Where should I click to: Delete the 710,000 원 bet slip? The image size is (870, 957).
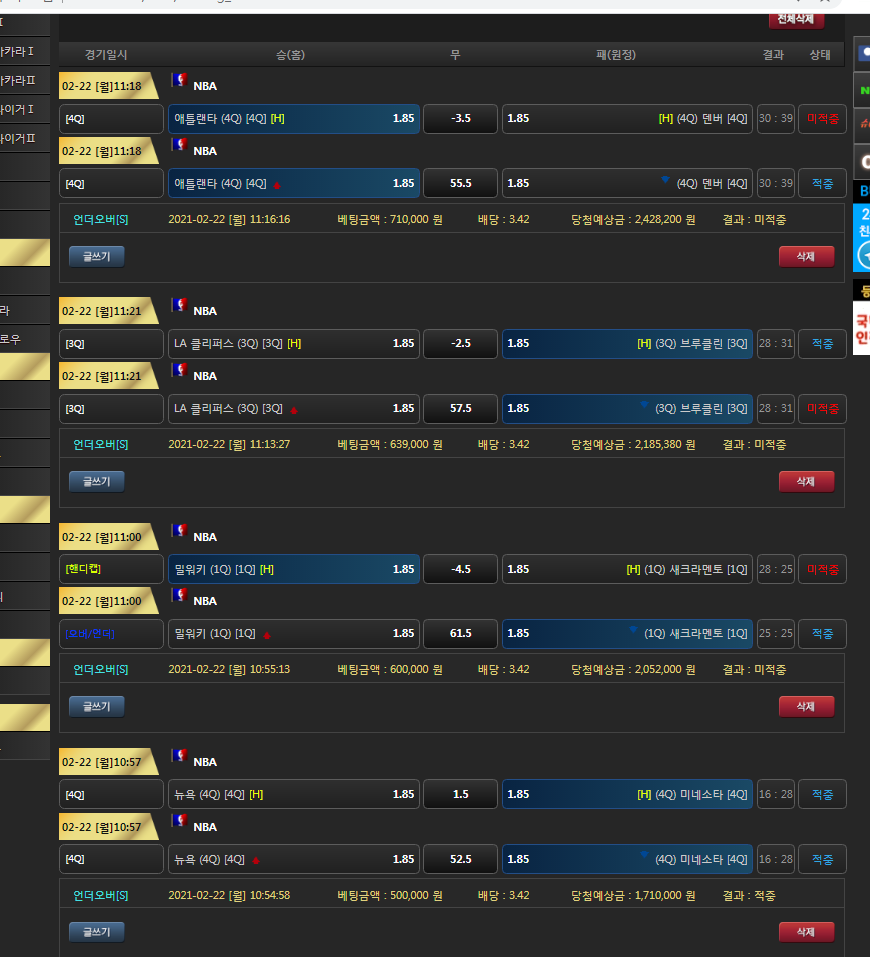point(805,256)
